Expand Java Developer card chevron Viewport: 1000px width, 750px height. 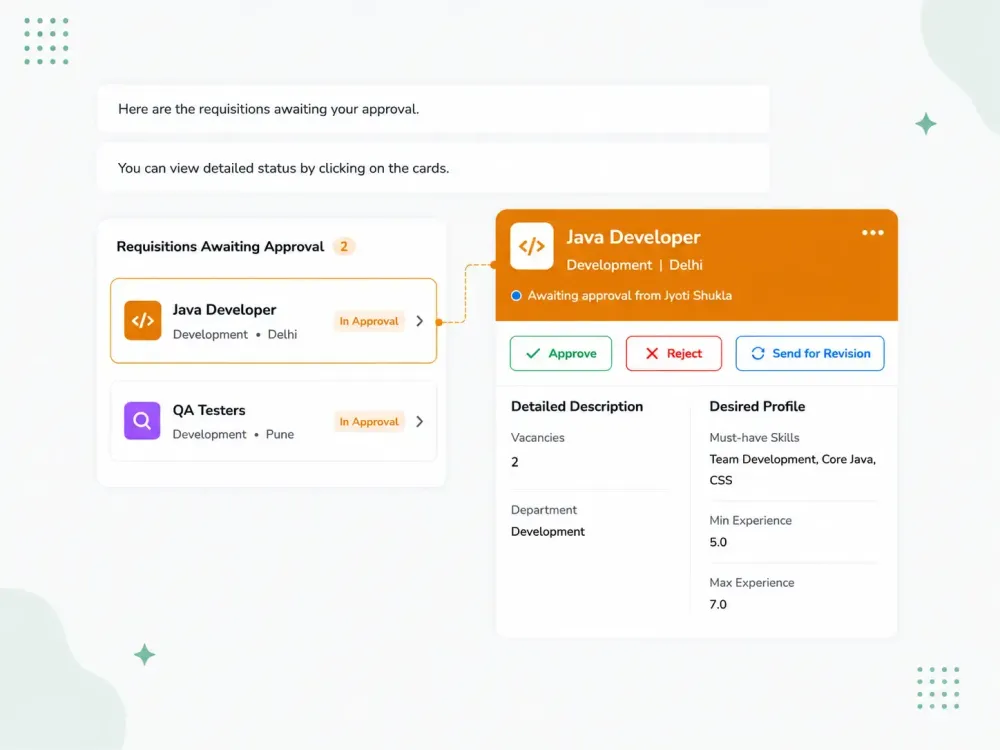[x=420, y=321]
